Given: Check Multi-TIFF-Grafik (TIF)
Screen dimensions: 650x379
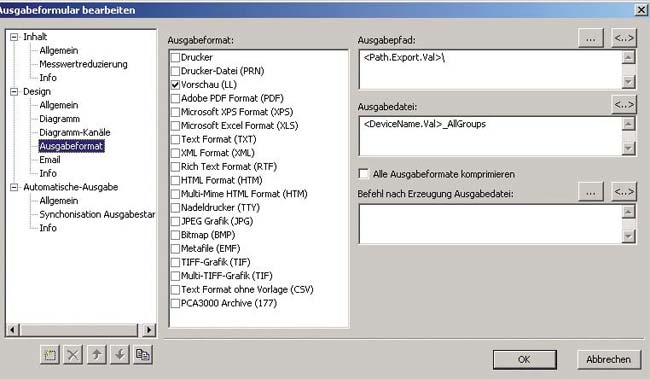Looking at the screenshot, I should (175, 276).
